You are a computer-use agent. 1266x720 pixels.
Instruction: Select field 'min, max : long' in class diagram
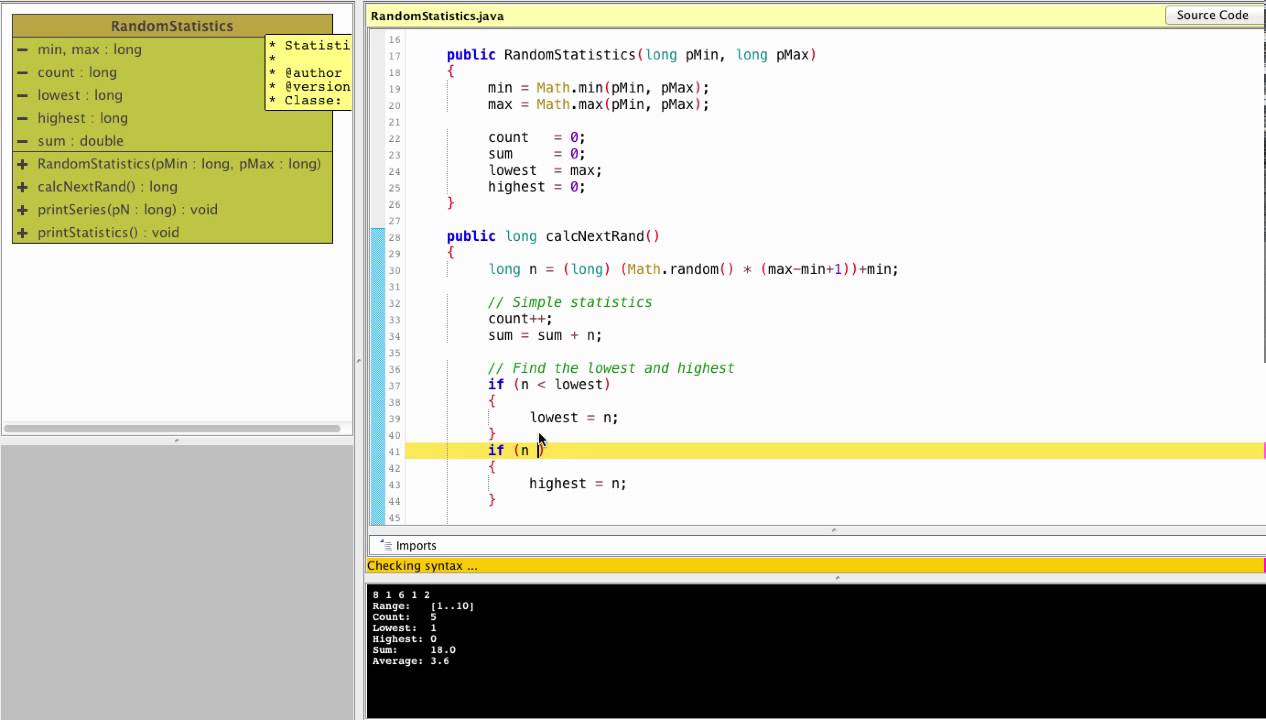(x=89, y=49)
